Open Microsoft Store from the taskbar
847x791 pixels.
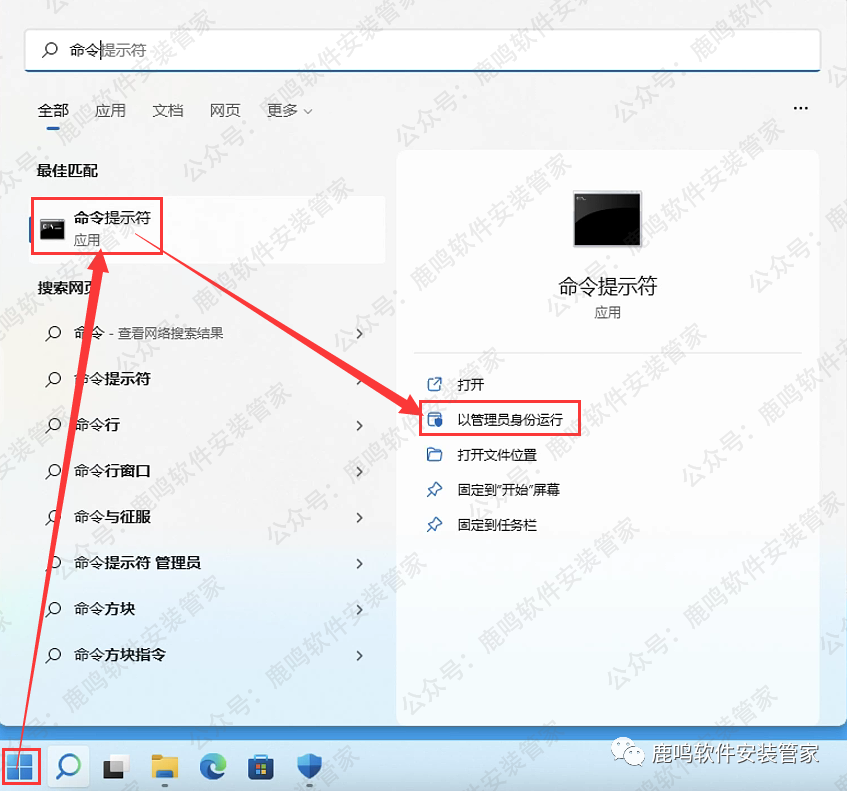click(x=259, y=765)
